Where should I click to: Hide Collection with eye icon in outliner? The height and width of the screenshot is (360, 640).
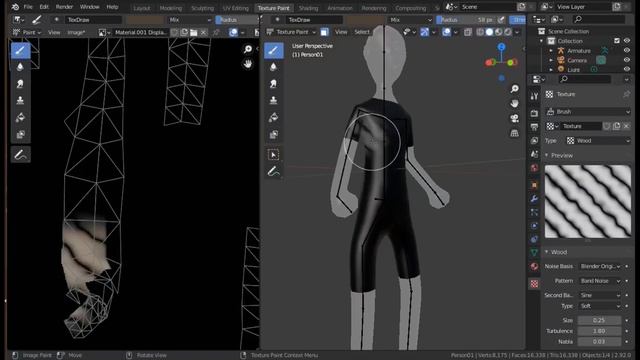[x=627, y=41]
